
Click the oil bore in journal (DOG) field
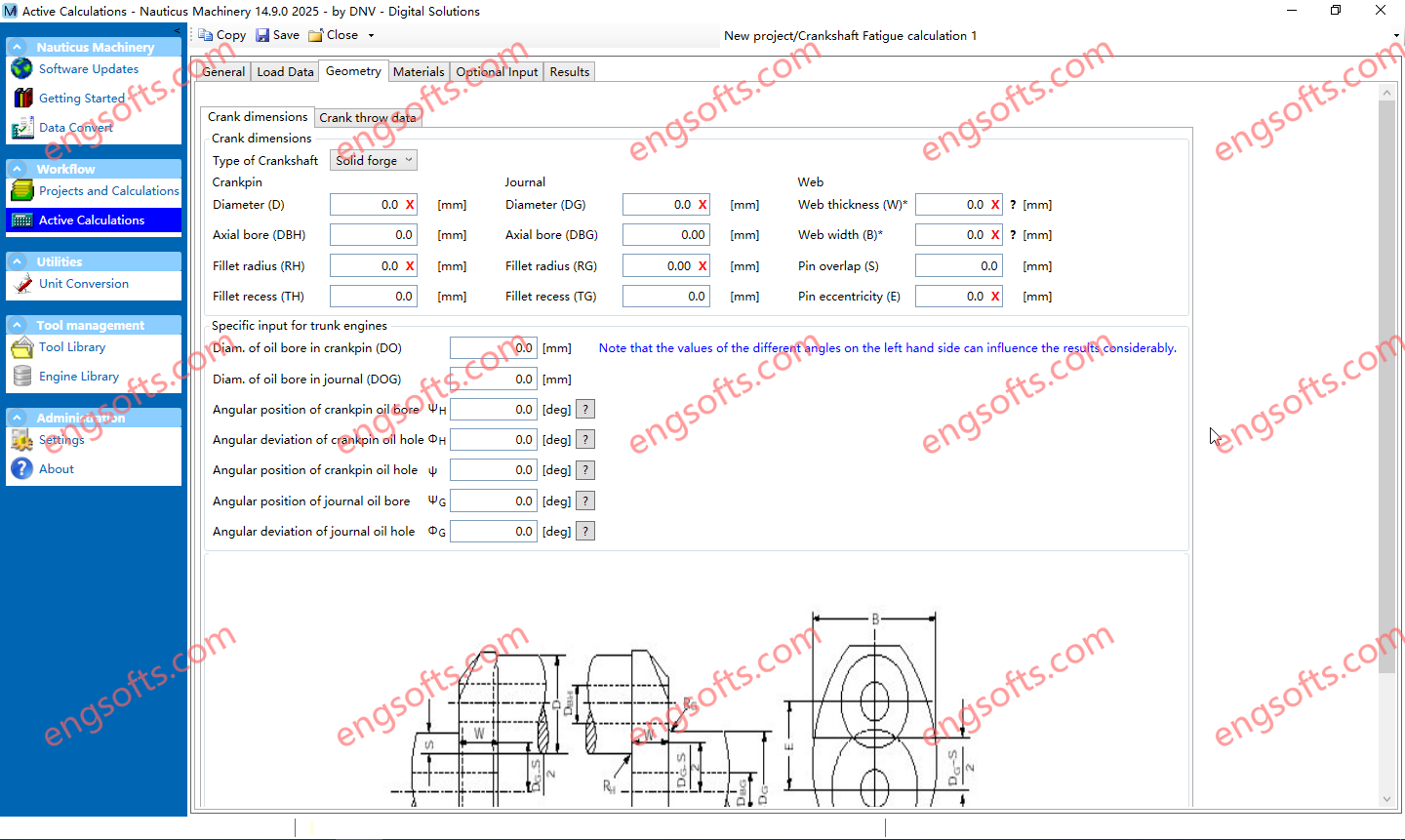494,380
